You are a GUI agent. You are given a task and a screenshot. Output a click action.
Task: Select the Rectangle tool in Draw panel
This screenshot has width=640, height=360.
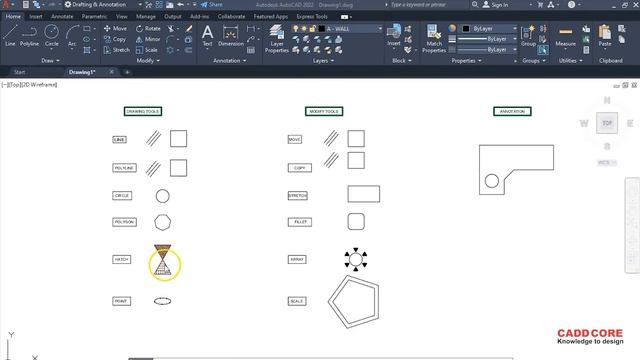[87, 29]
